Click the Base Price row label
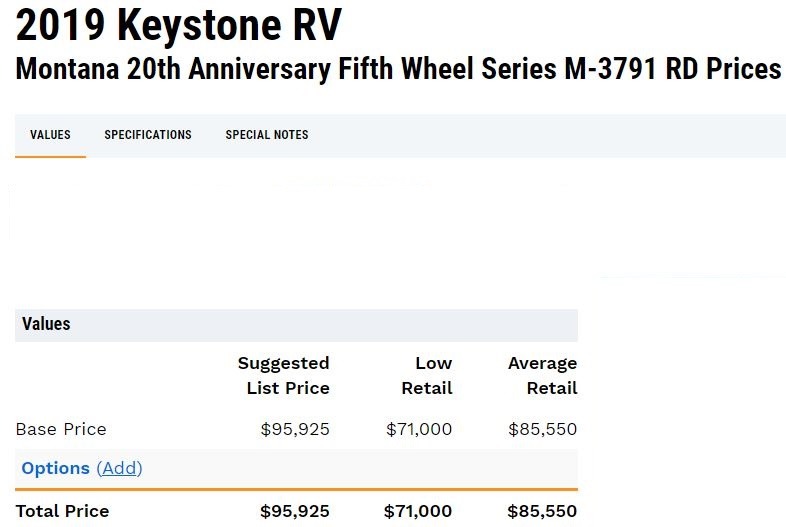The image size is (786, 527). (61, 429)
